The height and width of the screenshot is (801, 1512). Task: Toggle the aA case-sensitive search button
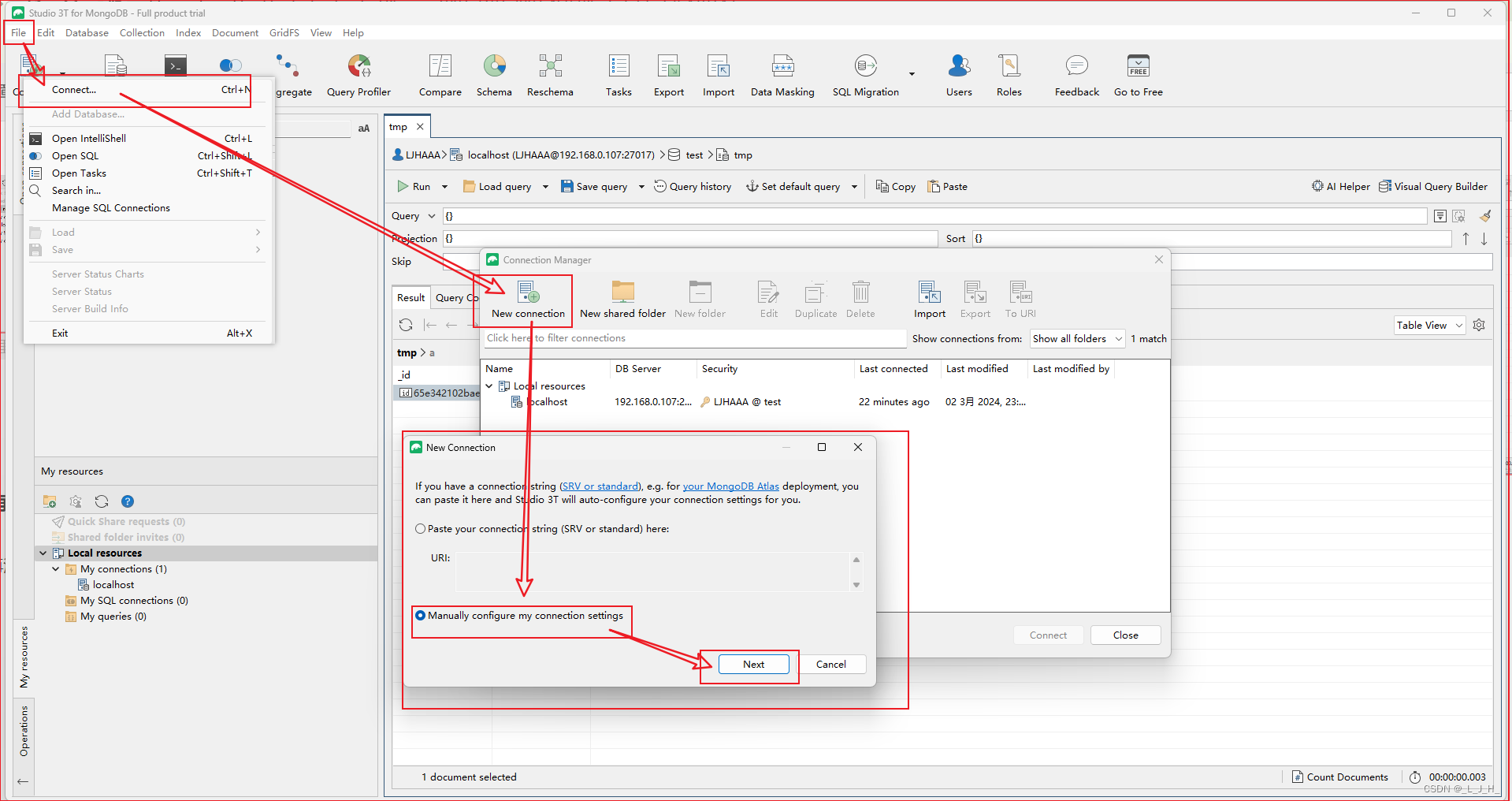363,129
